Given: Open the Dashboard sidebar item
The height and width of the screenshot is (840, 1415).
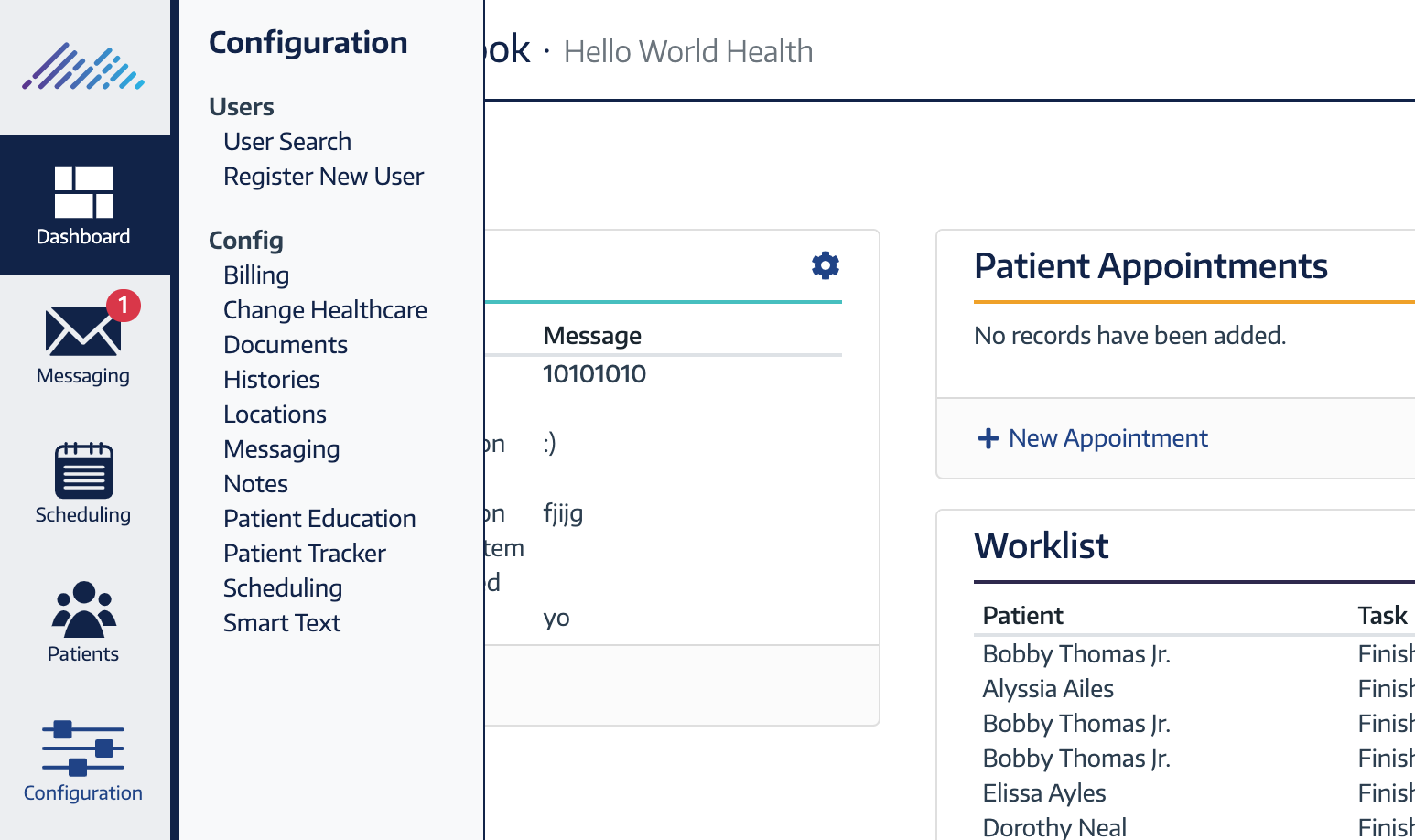Looking at the screenshot, I should coord(83,206).
